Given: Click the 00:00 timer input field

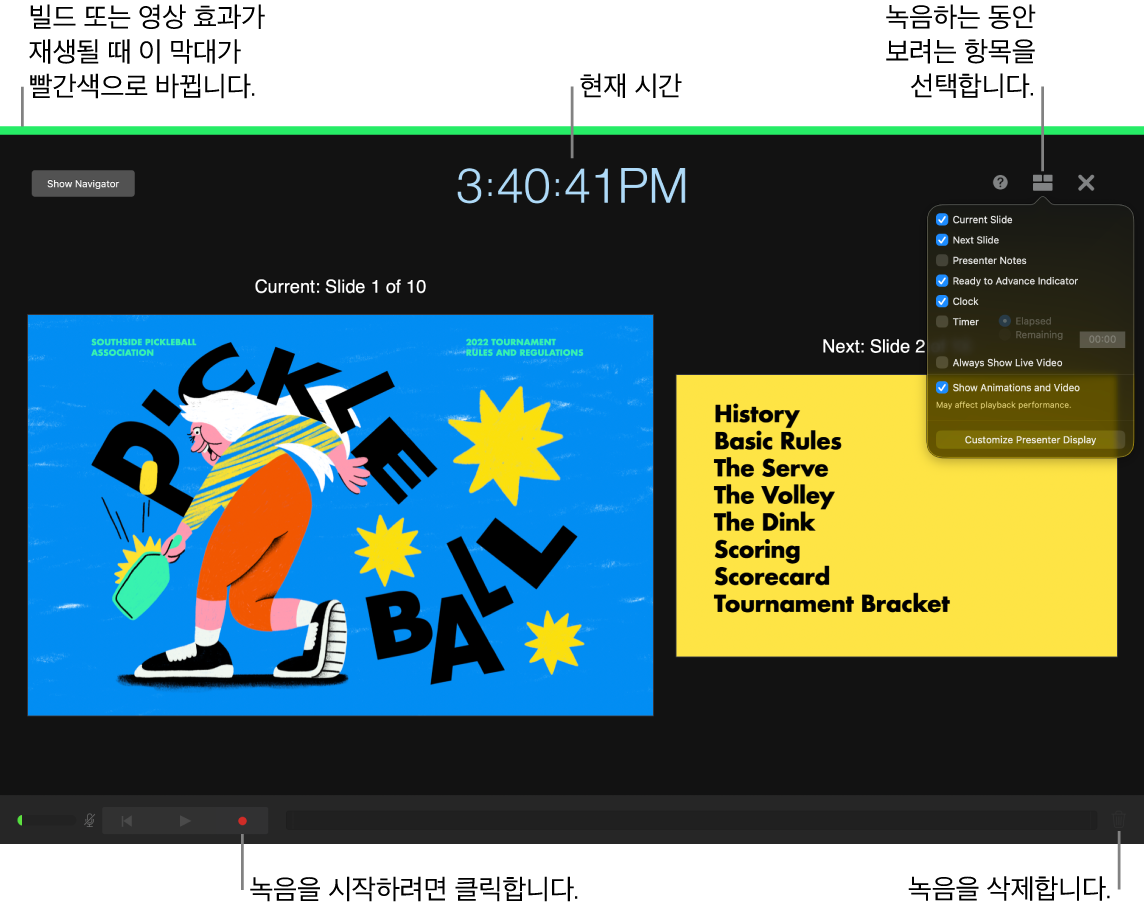Looking at the screenshot, I should point(1102,339).
